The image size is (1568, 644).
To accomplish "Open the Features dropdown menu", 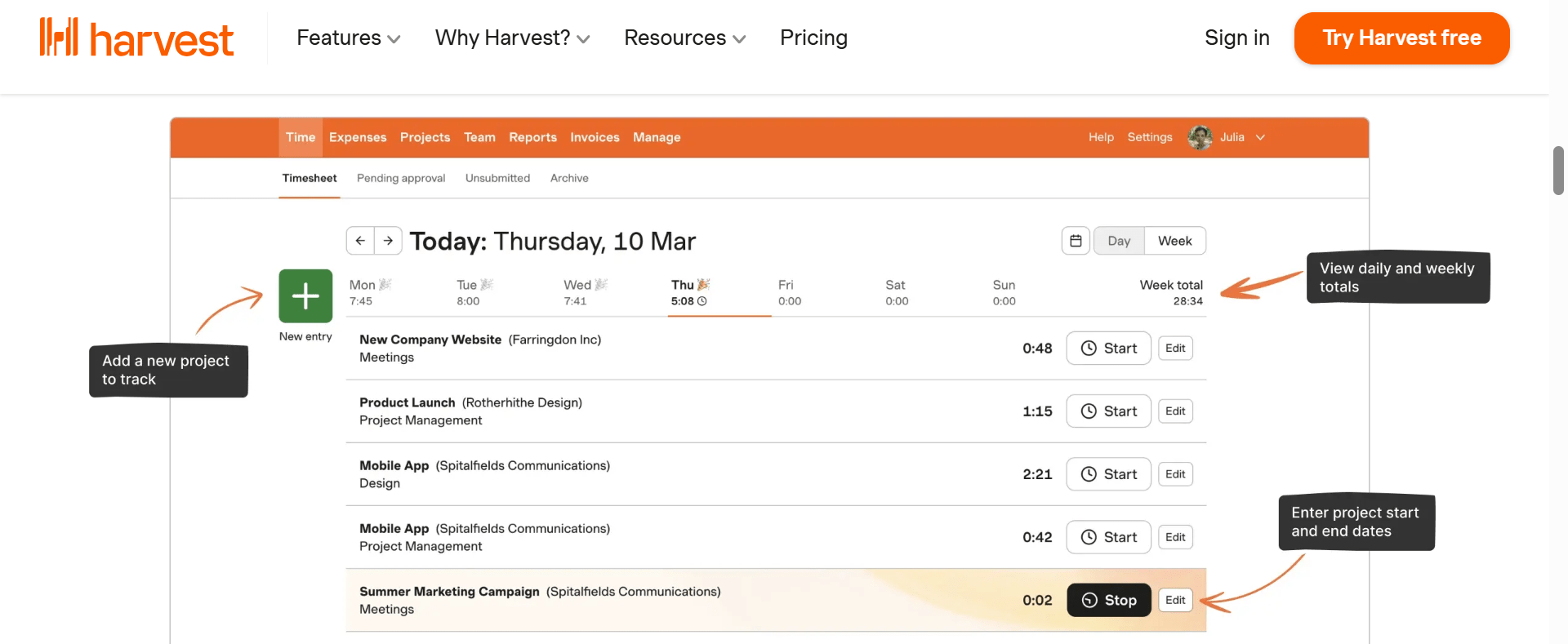I will pyautogui.click(x=348, y=38).
